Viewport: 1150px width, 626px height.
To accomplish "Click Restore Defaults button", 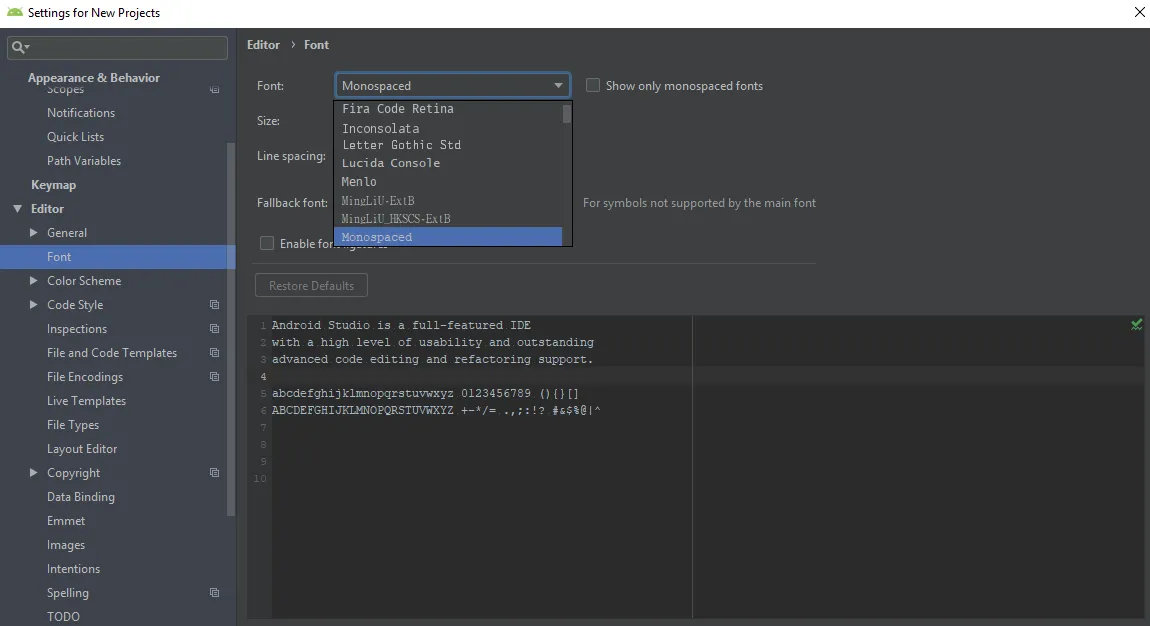I will pyautogui.click(x=311, y=285).
